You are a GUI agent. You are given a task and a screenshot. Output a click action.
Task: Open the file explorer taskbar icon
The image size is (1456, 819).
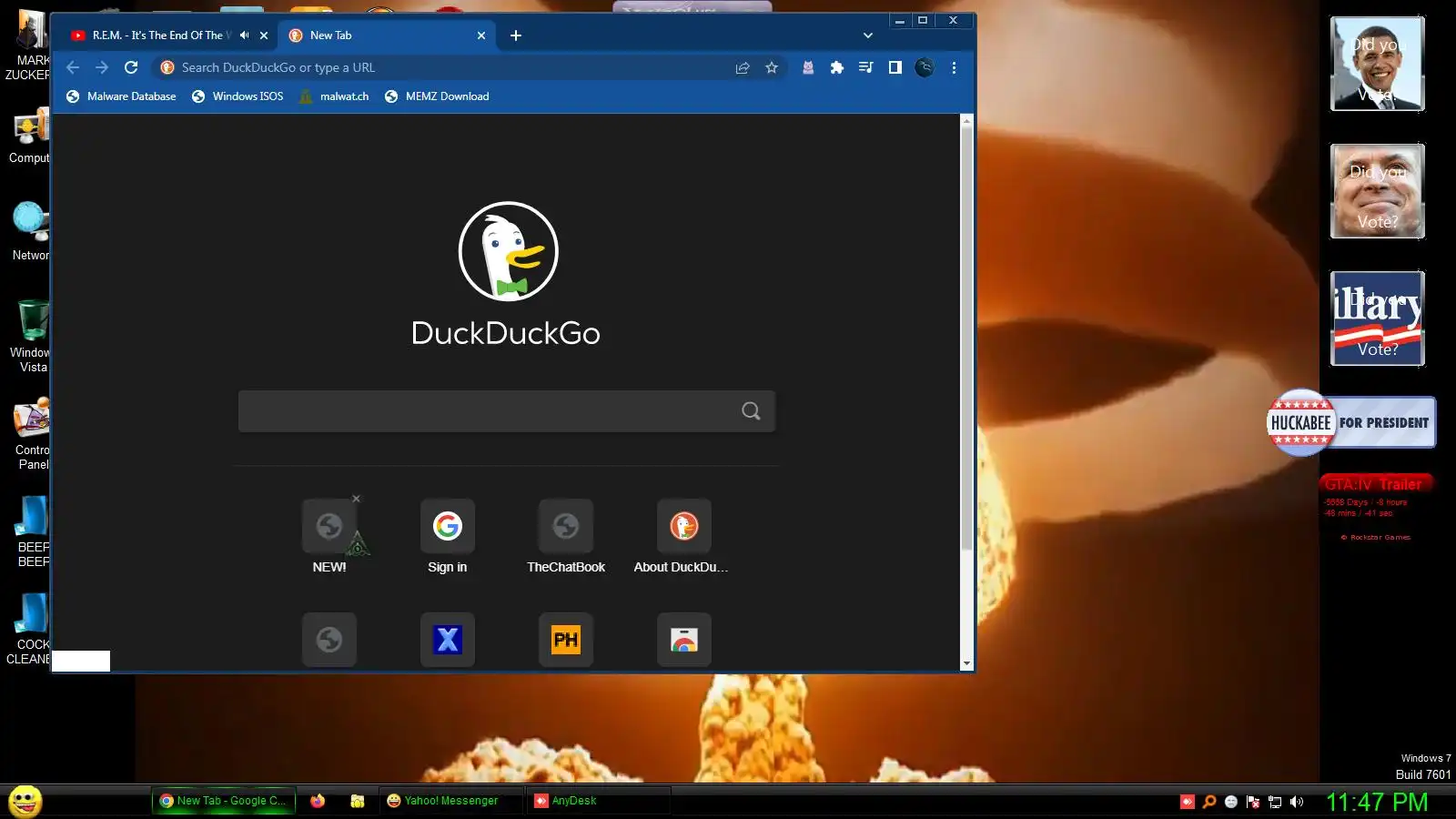pyautogui.click(x=358, y=801)
